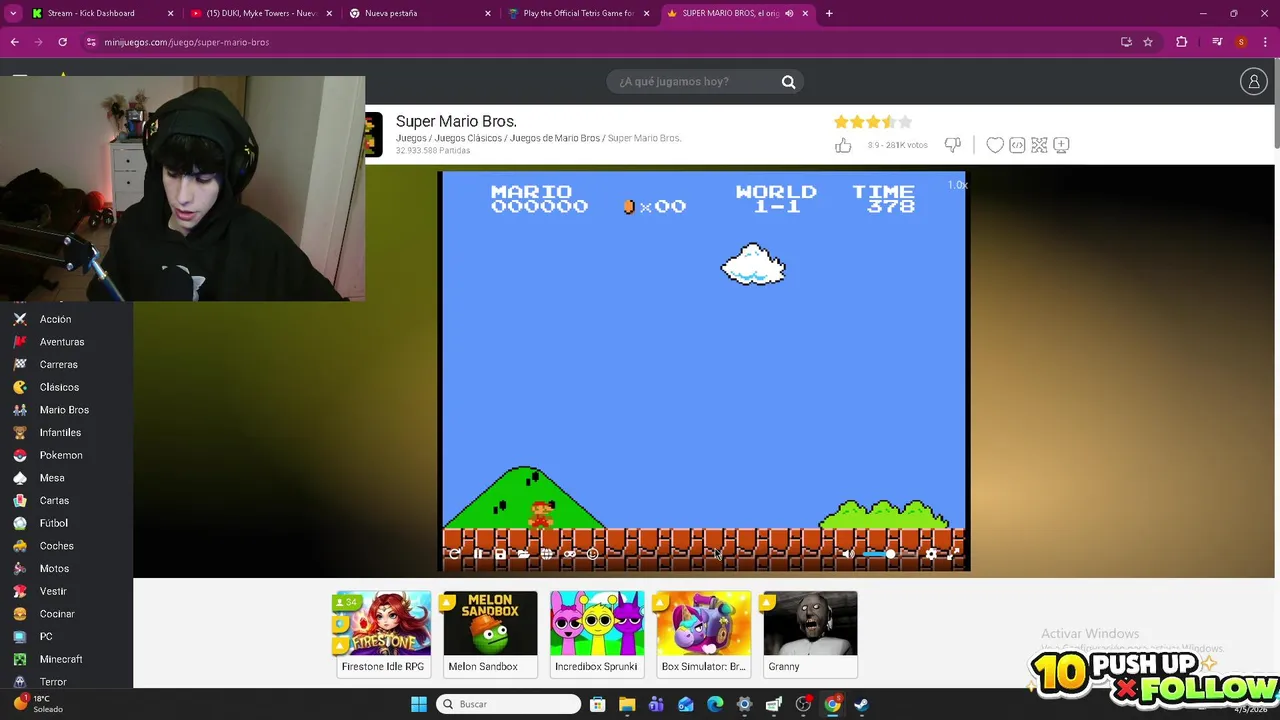Click the monitor with plus icon
The width and height of the screenshot is (1280, 720).
coord(1061,145)
